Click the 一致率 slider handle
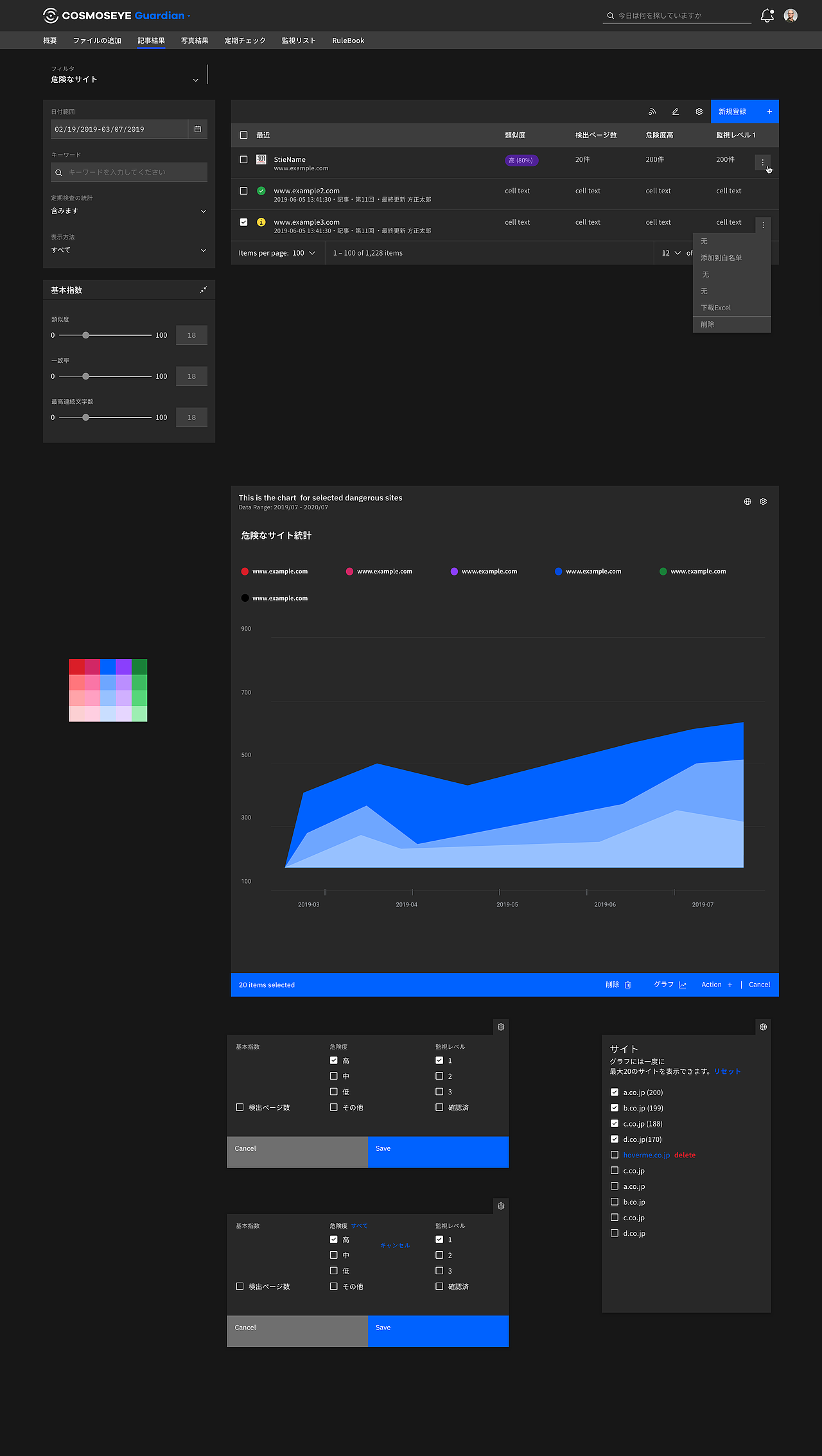 click(x=86, y=376)
